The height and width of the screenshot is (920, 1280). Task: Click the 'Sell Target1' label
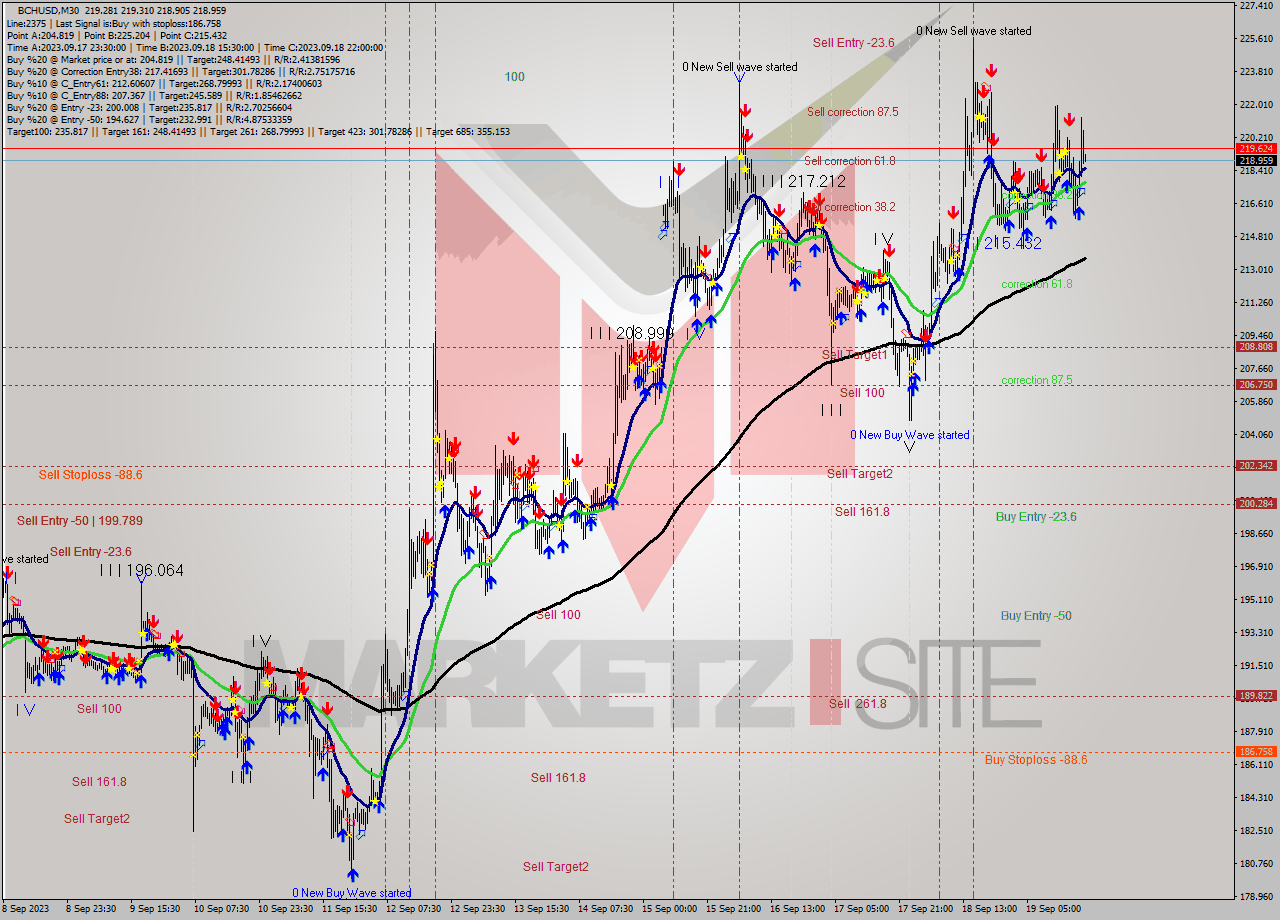pyautogui.click(x=854, y=355)
